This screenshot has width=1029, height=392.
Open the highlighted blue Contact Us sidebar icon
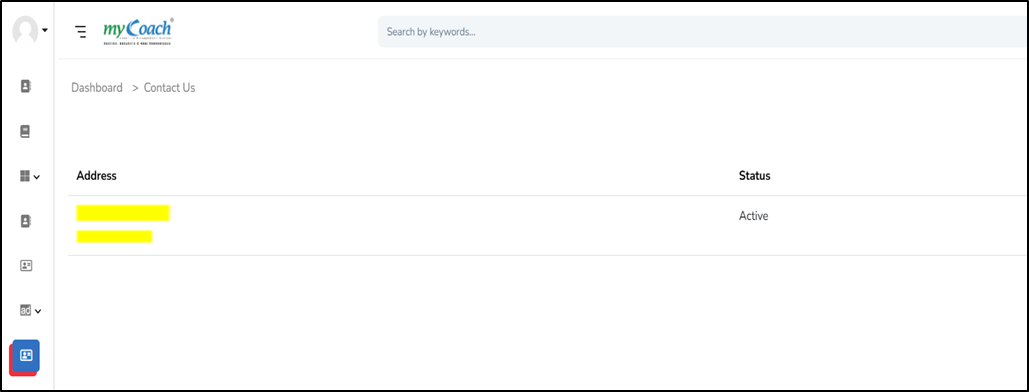click(26, 356)
